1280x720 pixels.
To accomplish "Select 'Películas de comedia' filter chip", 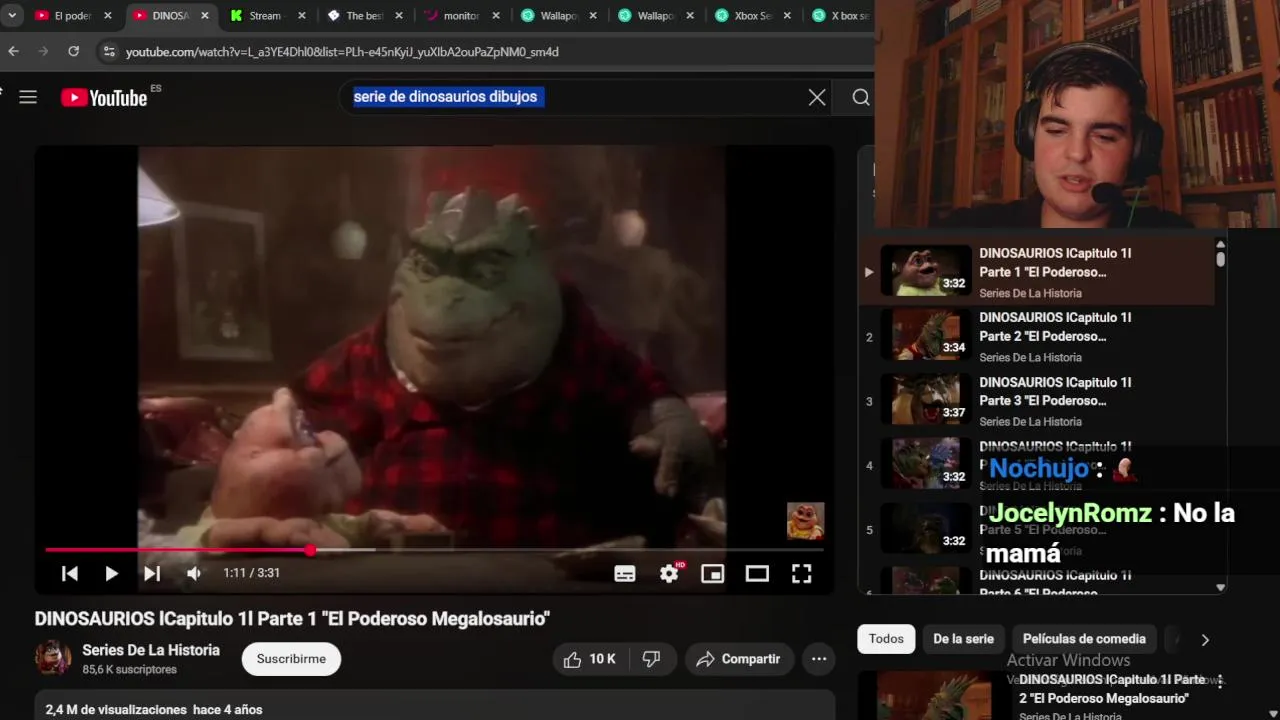I will coord(1084,639).
